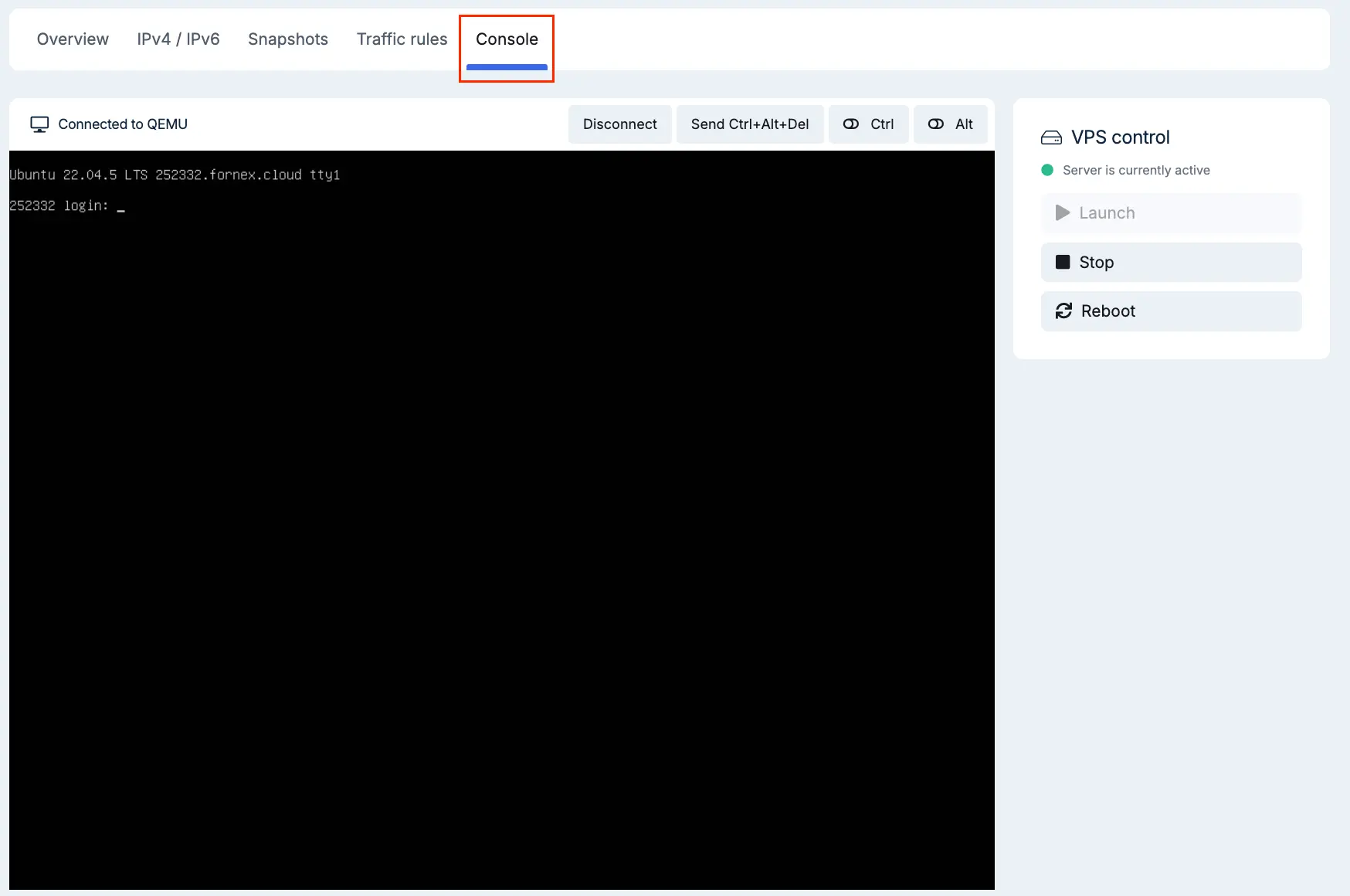Open the Snapshots tab
This screenshot has height=896, width=1350.
(x=288, y=39)
